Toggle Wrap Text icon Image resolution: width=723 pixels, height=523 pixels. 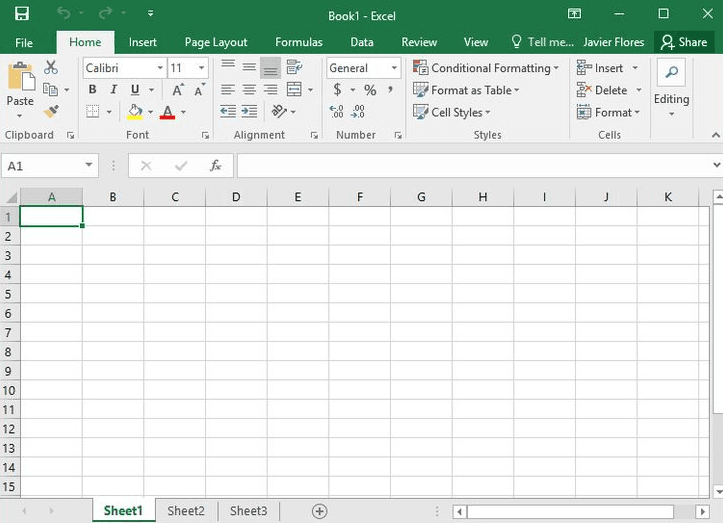click(x=294, y=67)
